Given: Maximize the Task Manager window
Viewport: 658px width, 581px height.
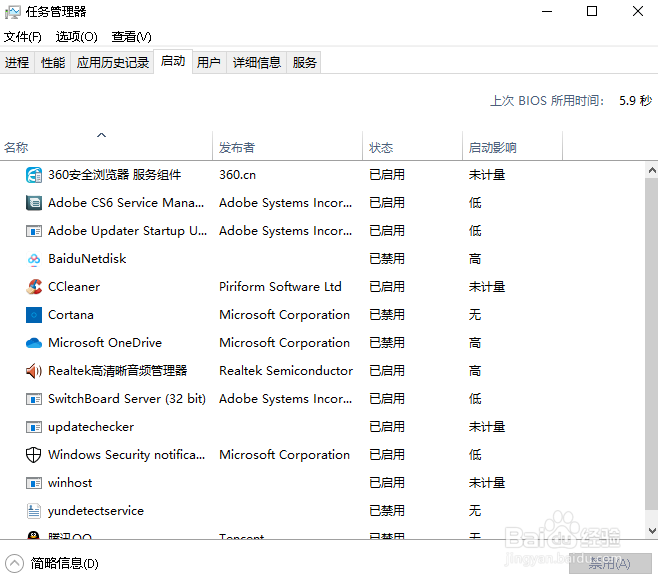Looking at the screenshot, I should [592, 11].
